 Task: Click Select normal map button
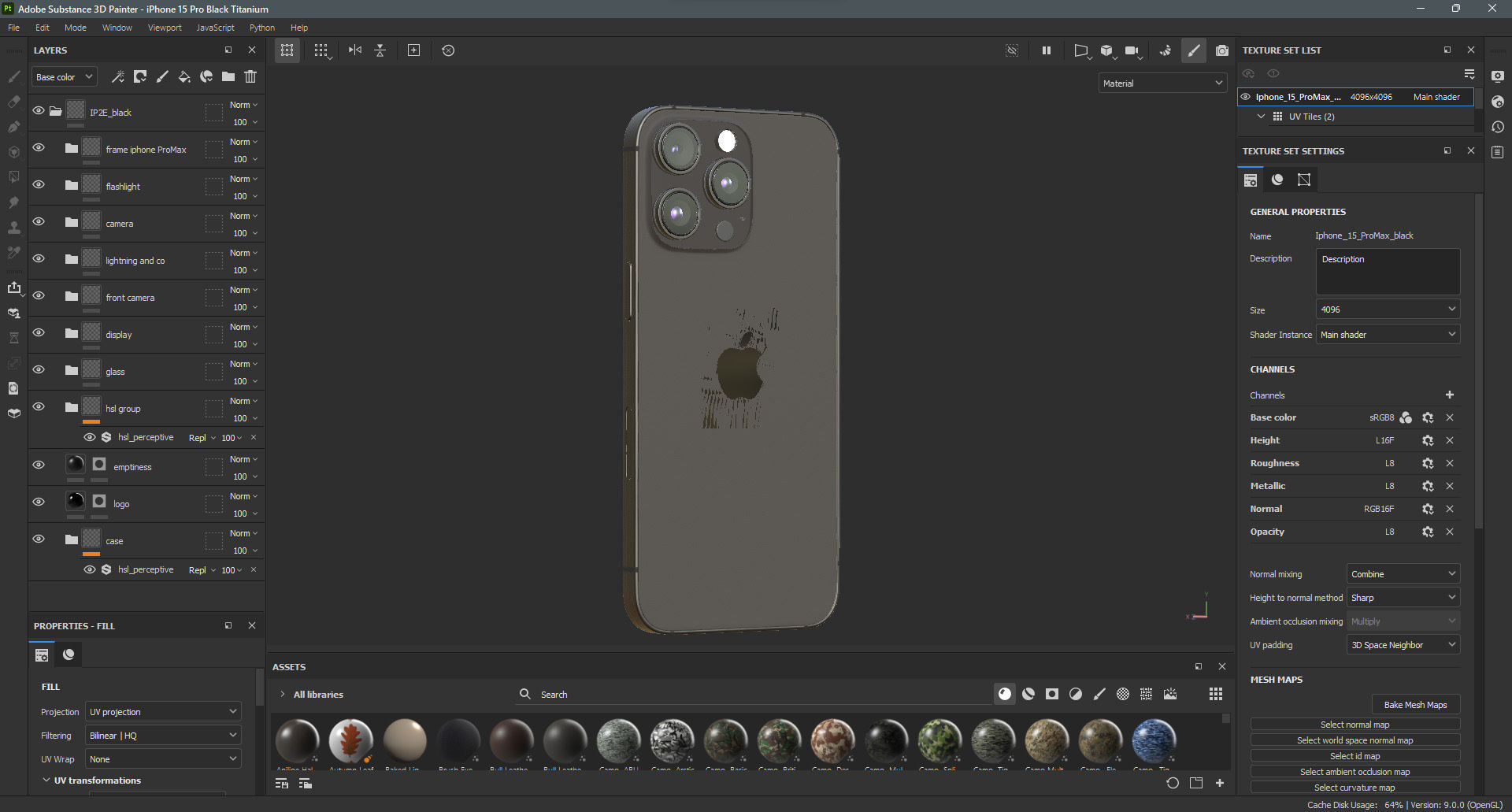pos(1354,725)
